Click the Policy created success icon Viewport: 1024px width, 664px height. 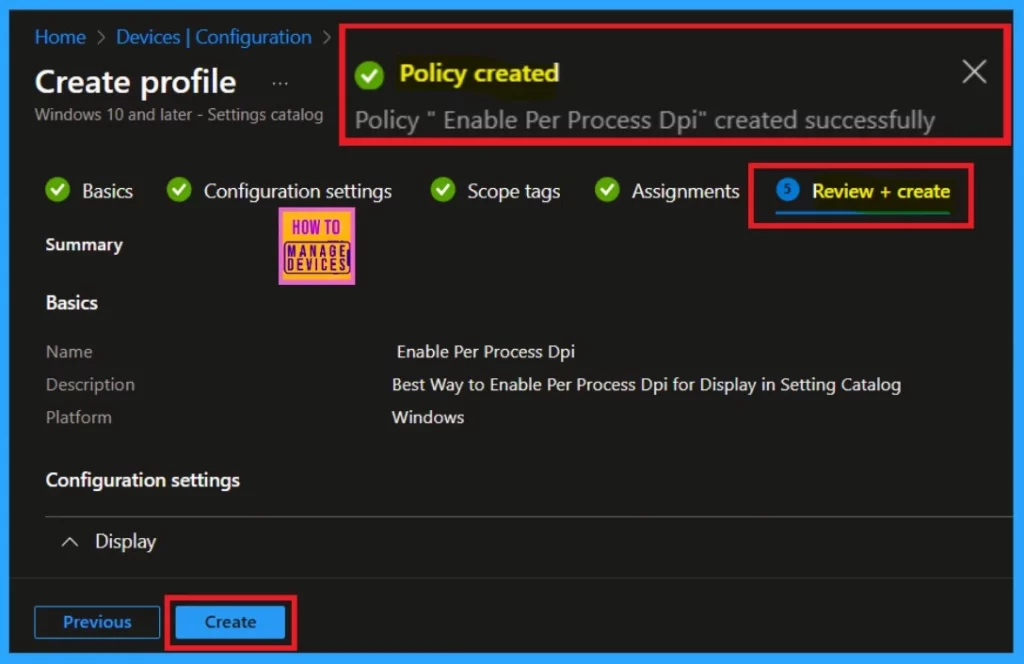coord(369,75)
